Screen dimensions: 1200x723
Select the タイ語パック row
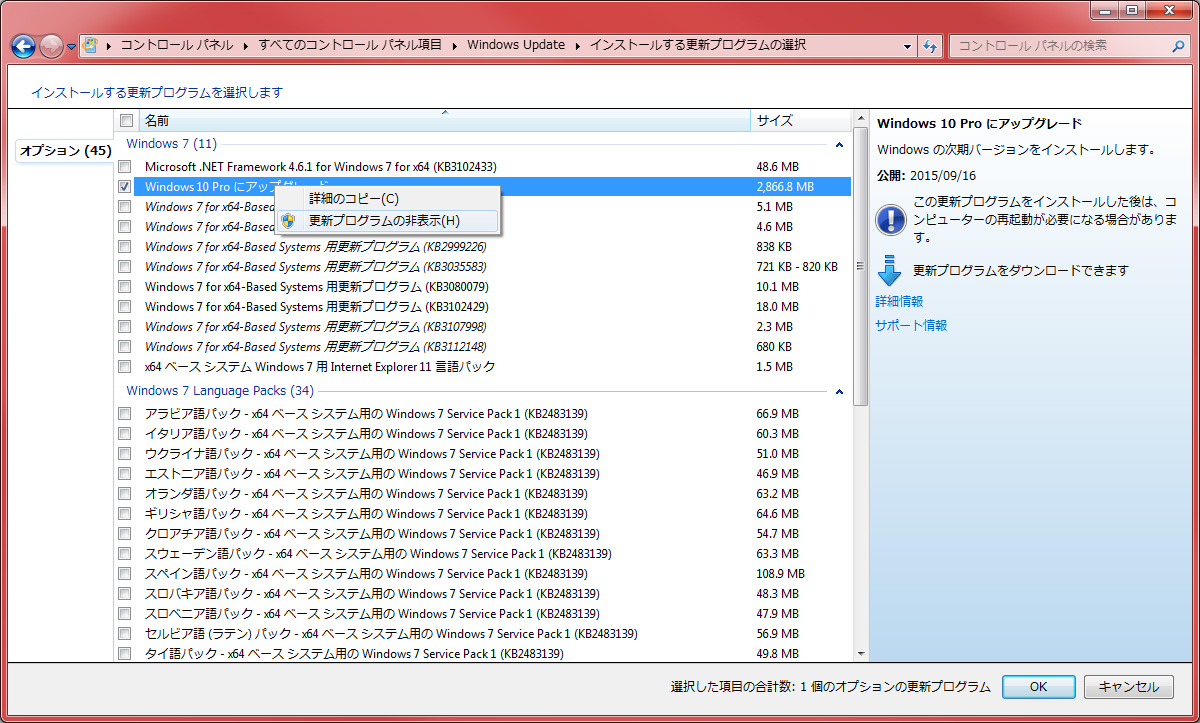click(x=484, y=654)
